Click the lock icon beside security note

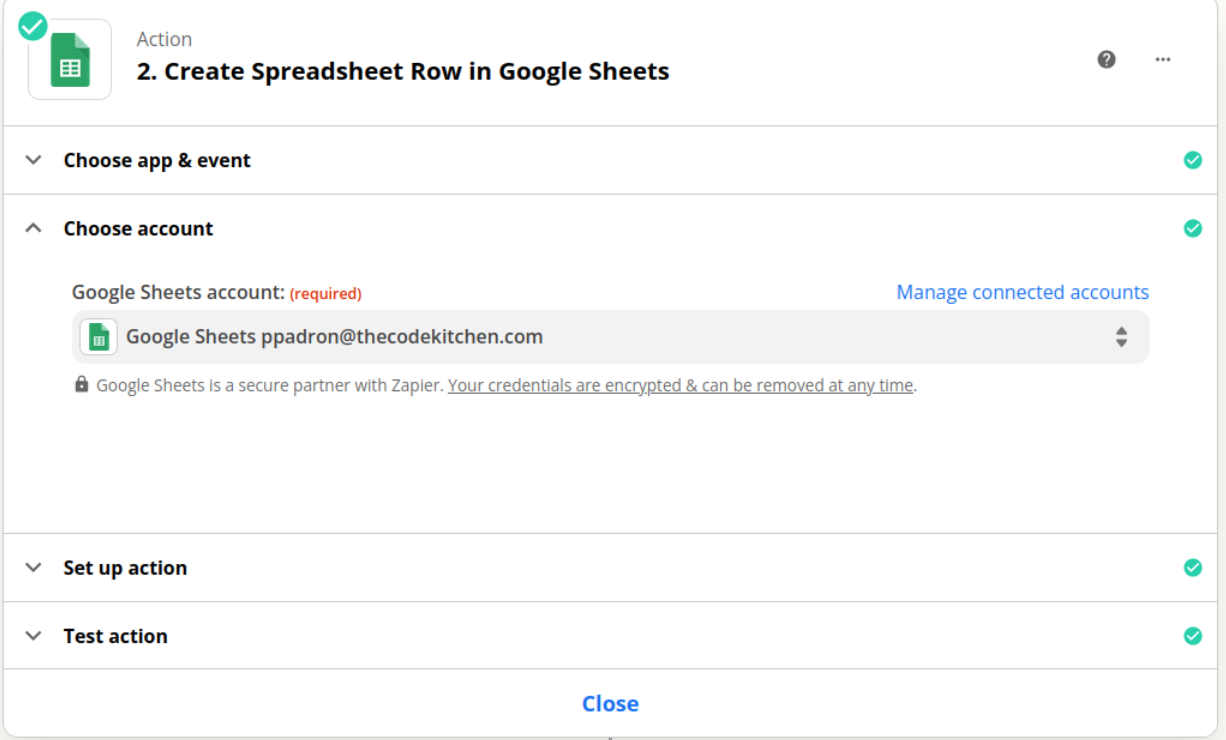coord(81,385)
